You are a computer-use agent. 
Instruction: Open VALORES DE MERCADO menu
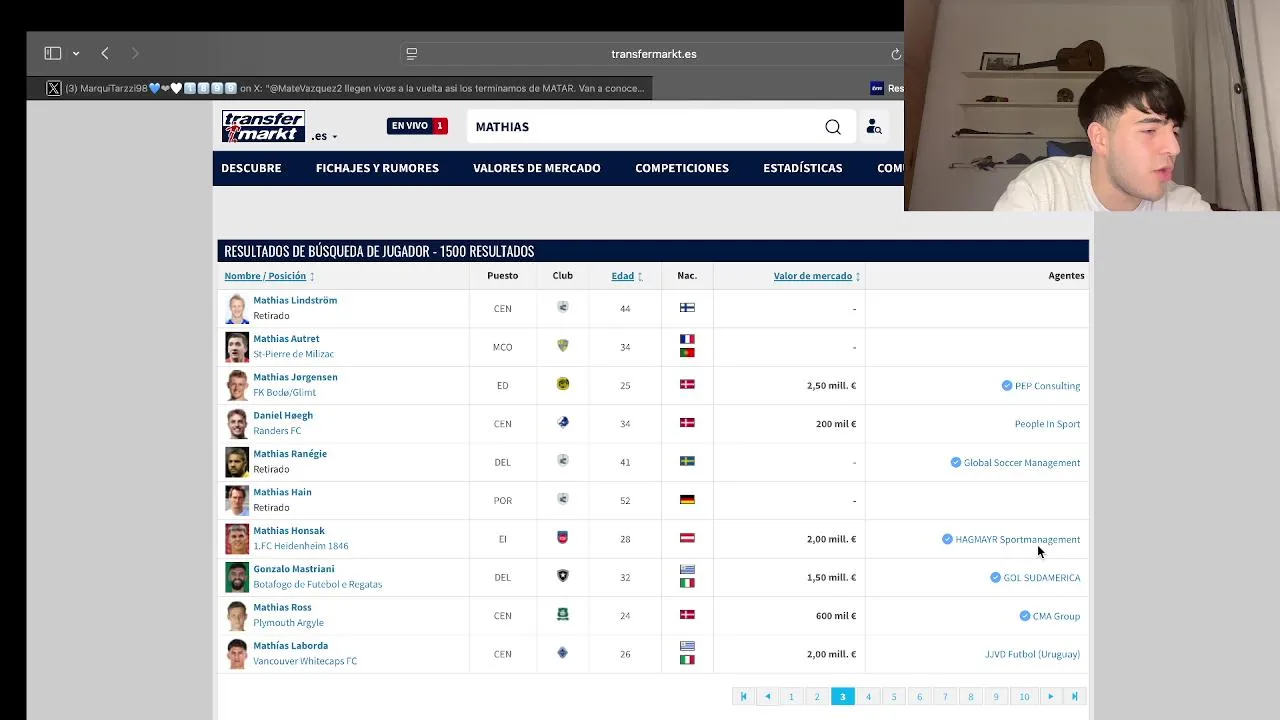pos(537,168)
